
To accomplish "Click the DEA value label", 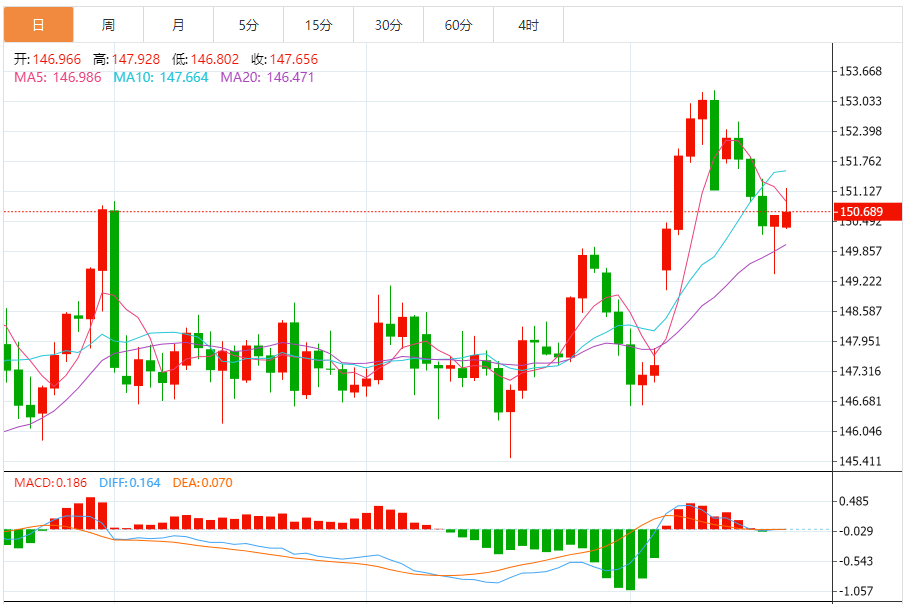I will 202,483.
